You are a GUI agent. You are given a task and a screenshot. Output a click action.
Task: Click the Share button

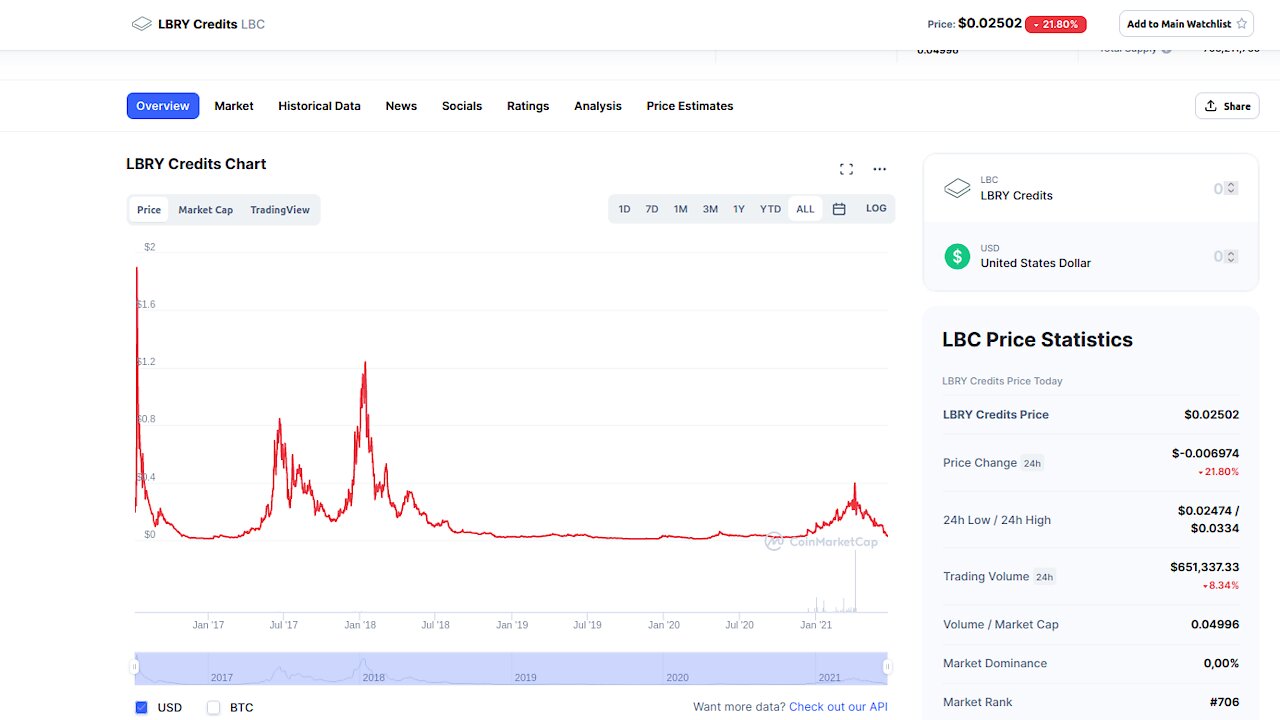(1227, 106)
